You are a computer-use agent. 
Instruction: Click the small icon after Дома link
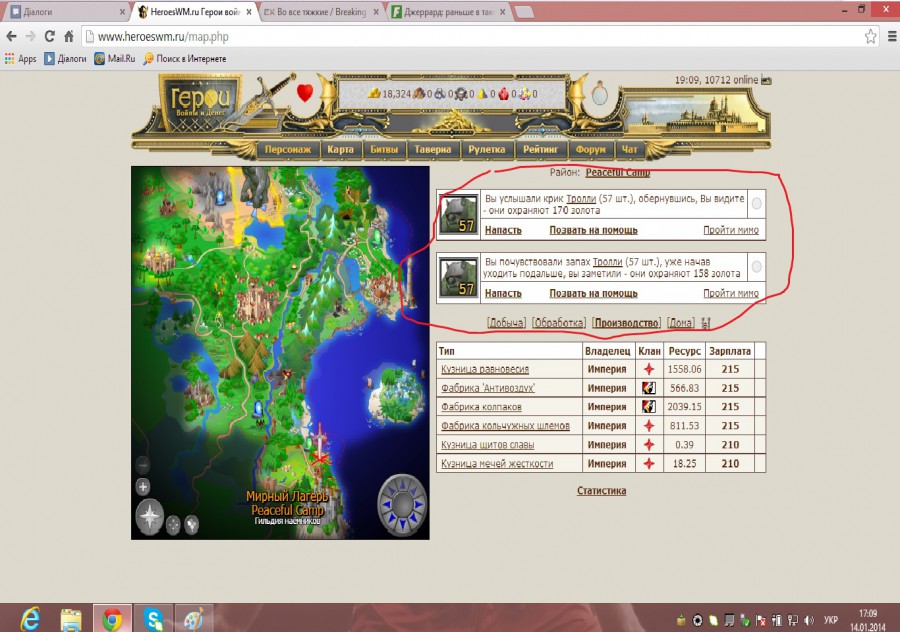click(x=705, y=323)
